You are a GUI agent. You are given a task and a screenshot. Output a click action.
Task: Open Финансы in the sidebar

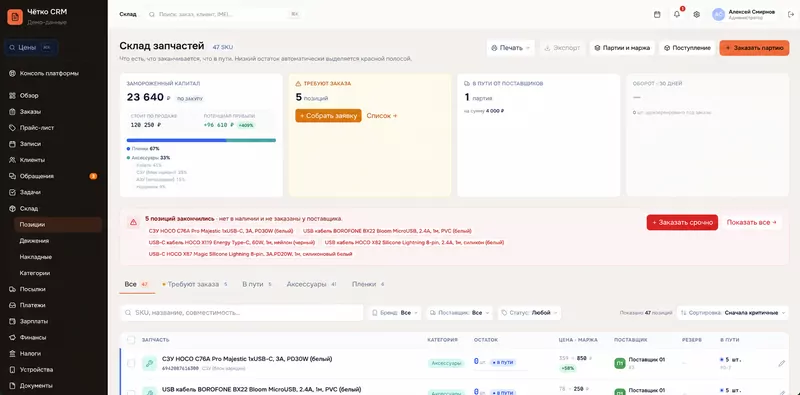coord(33,337)
